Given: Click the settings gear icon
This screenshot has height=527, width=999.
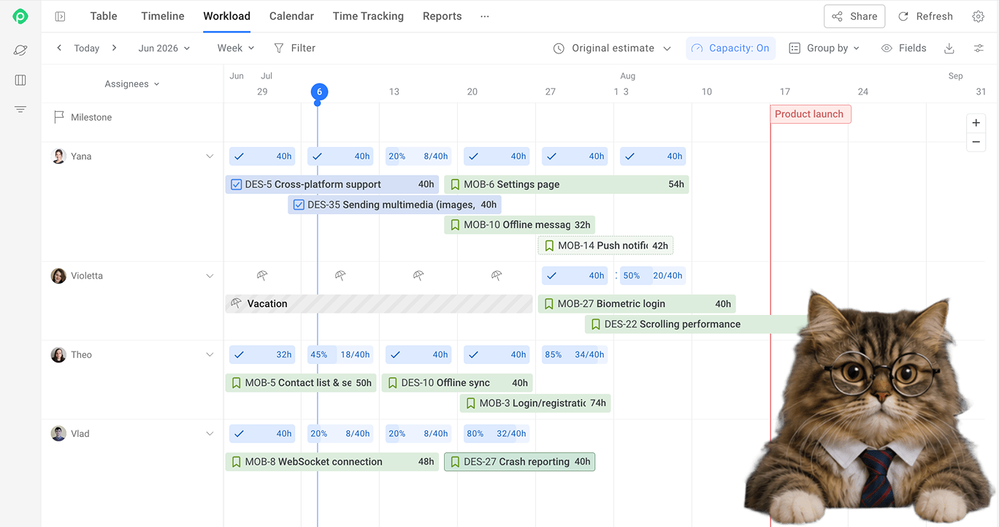Looking at the screenshot, I should click(978, 17).
